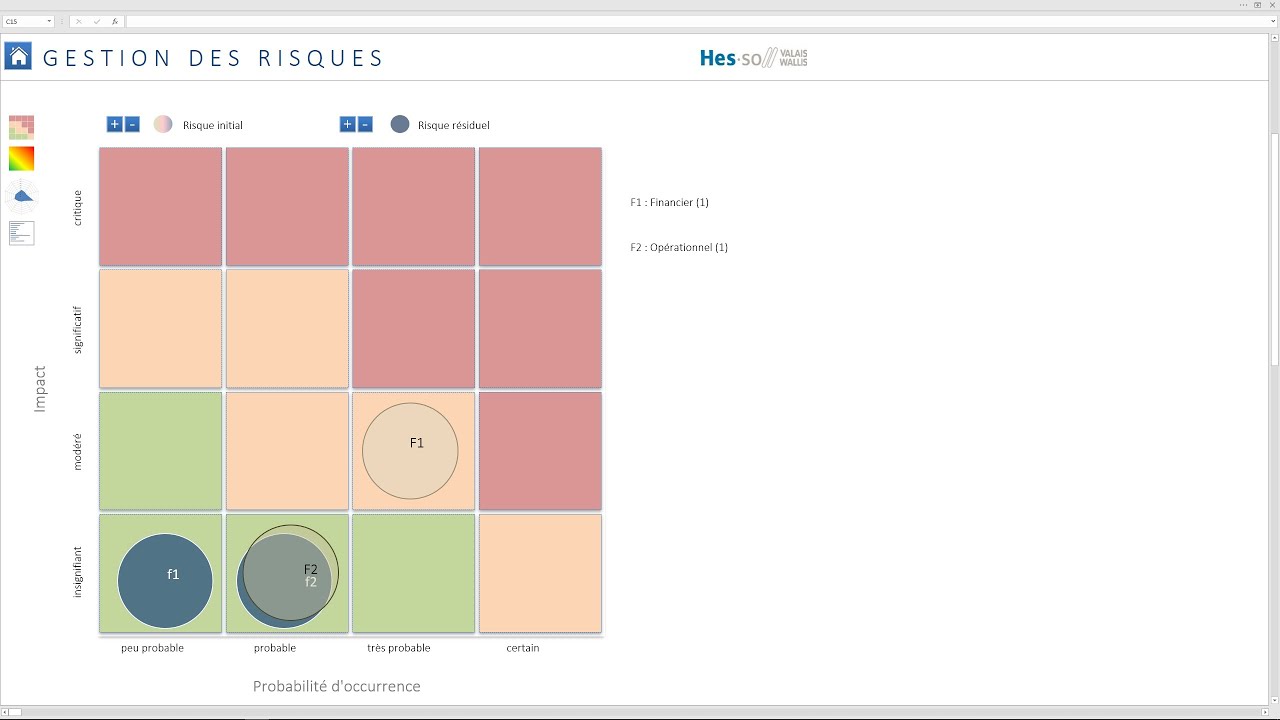Click the Risque résiduel legend circle icon
The image size is (1280, 720).
(400, 124)
